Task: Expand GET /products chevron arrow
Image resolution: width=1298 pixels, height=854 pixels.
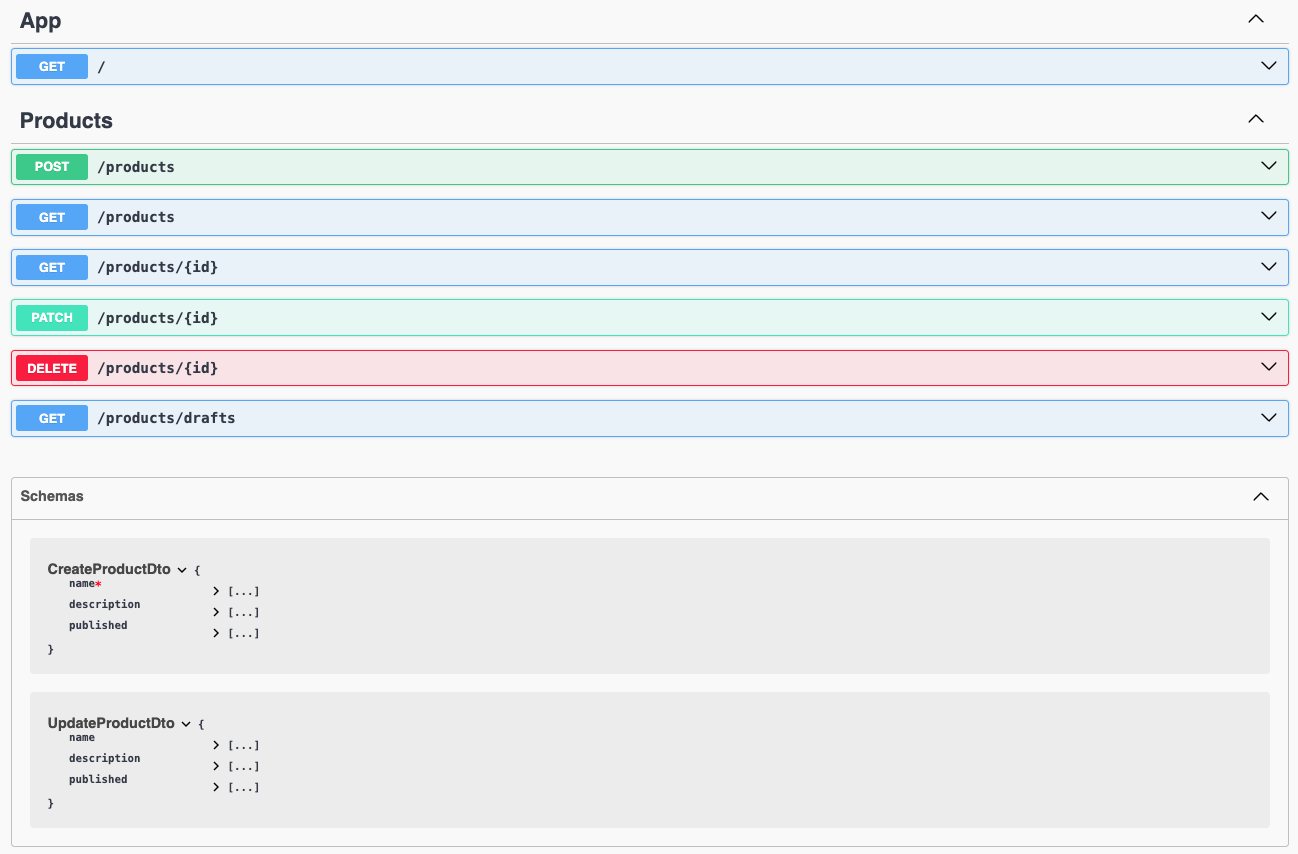Action: click(1269, 216)
